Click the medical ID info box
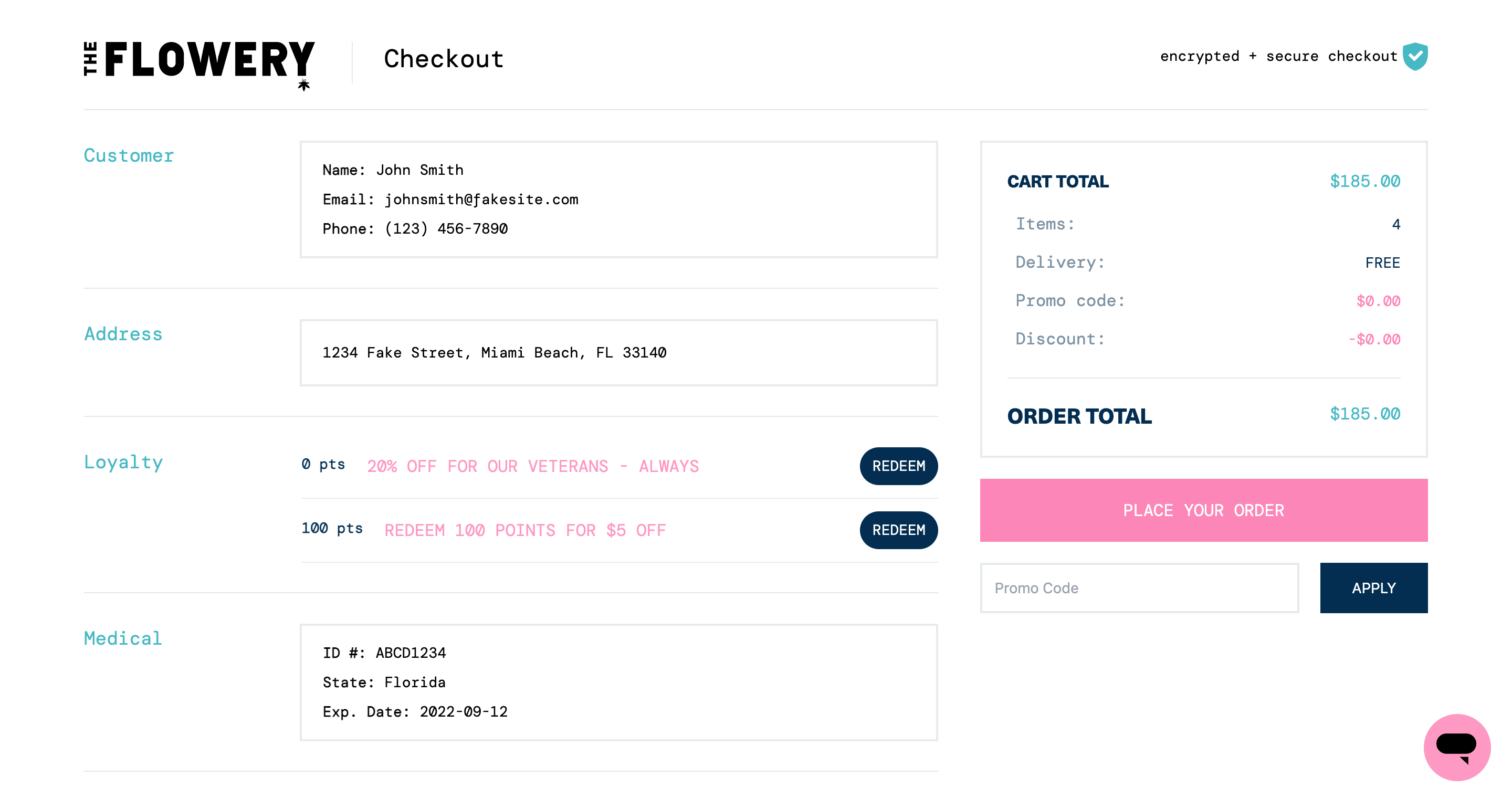This screenshot has width=1512, height=798. pyautogui.click(x=618, y=682)
